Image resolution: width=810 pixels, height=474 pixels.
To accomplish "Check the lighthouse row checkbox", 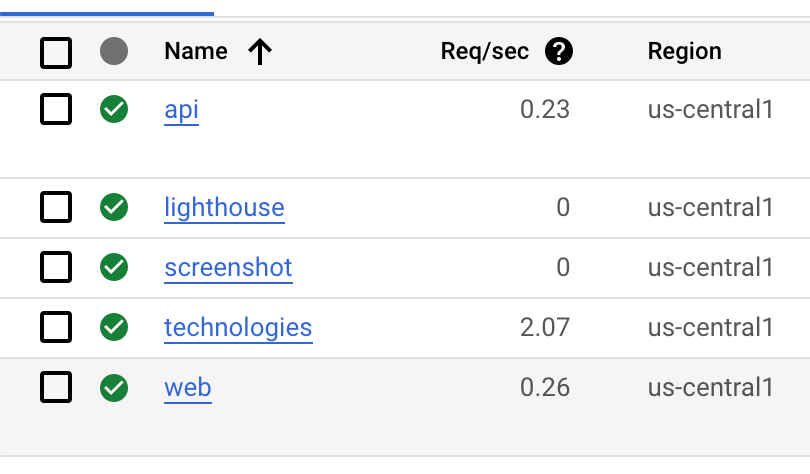I will (x=56, y=208).
